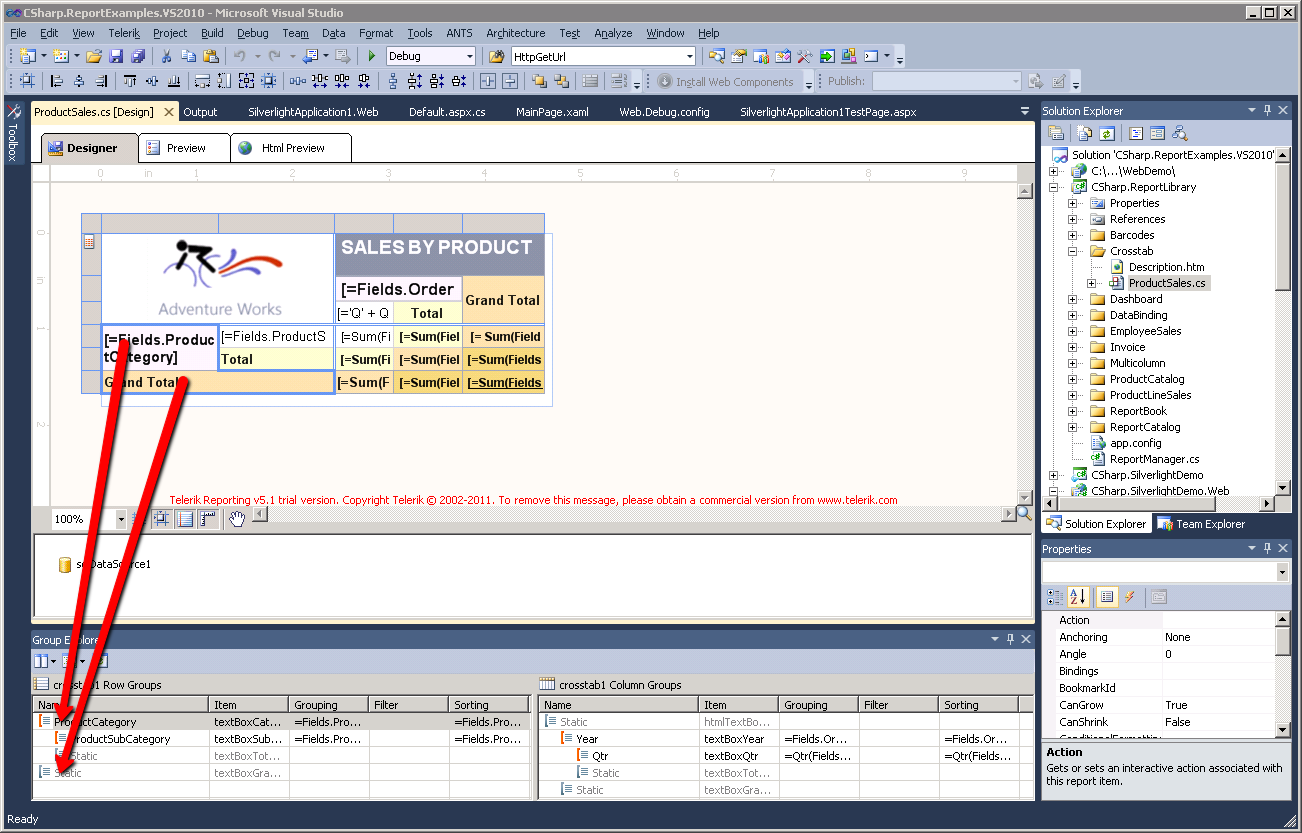Select ReportManager.cs in Solution Explorer
Viewport: 1302px width, 833px height.
pyautogui.click(x=1154, y=459)
